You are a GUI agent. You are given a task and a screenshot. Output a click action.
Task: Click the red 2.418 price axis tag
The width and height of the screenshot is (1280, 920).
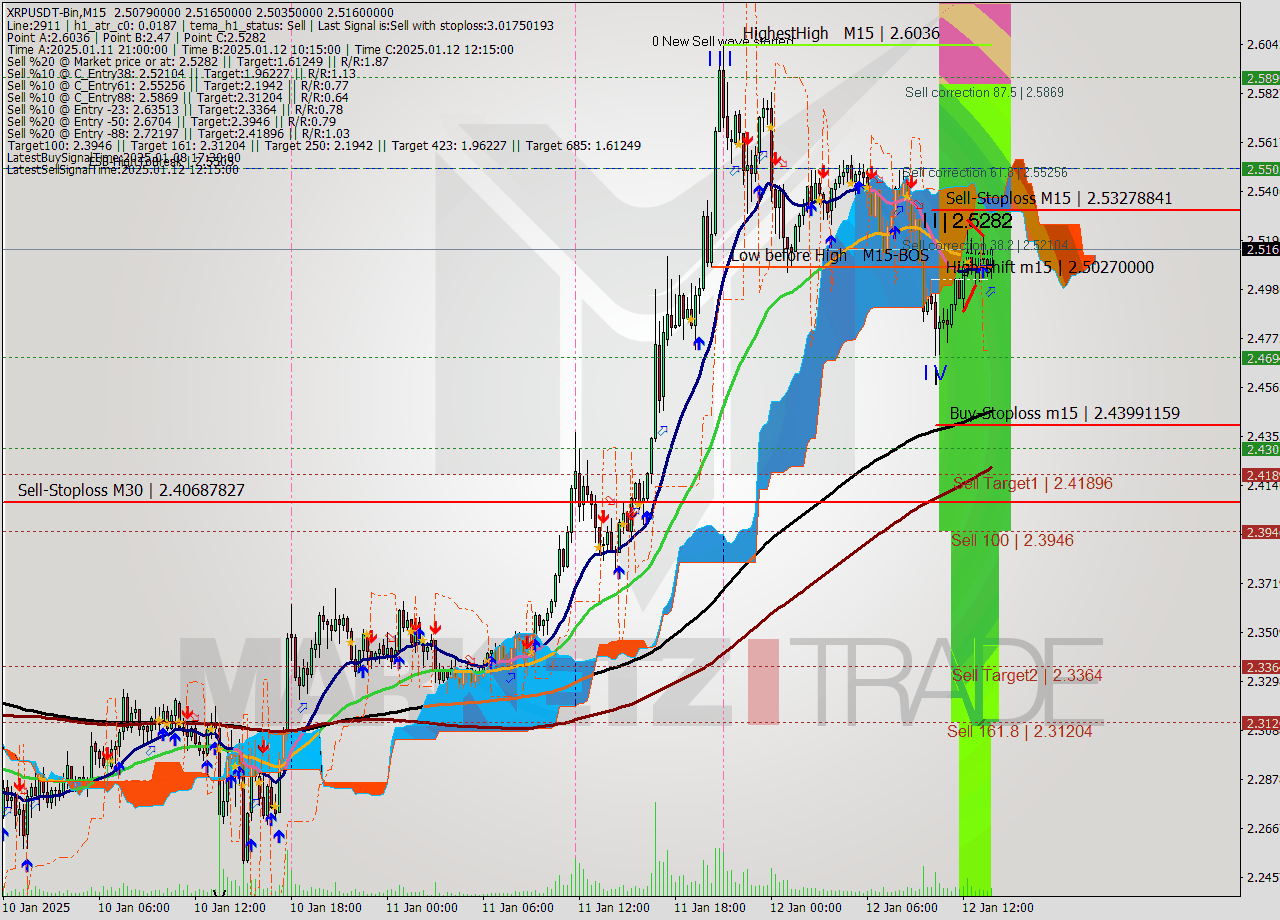click(1260, 475)
